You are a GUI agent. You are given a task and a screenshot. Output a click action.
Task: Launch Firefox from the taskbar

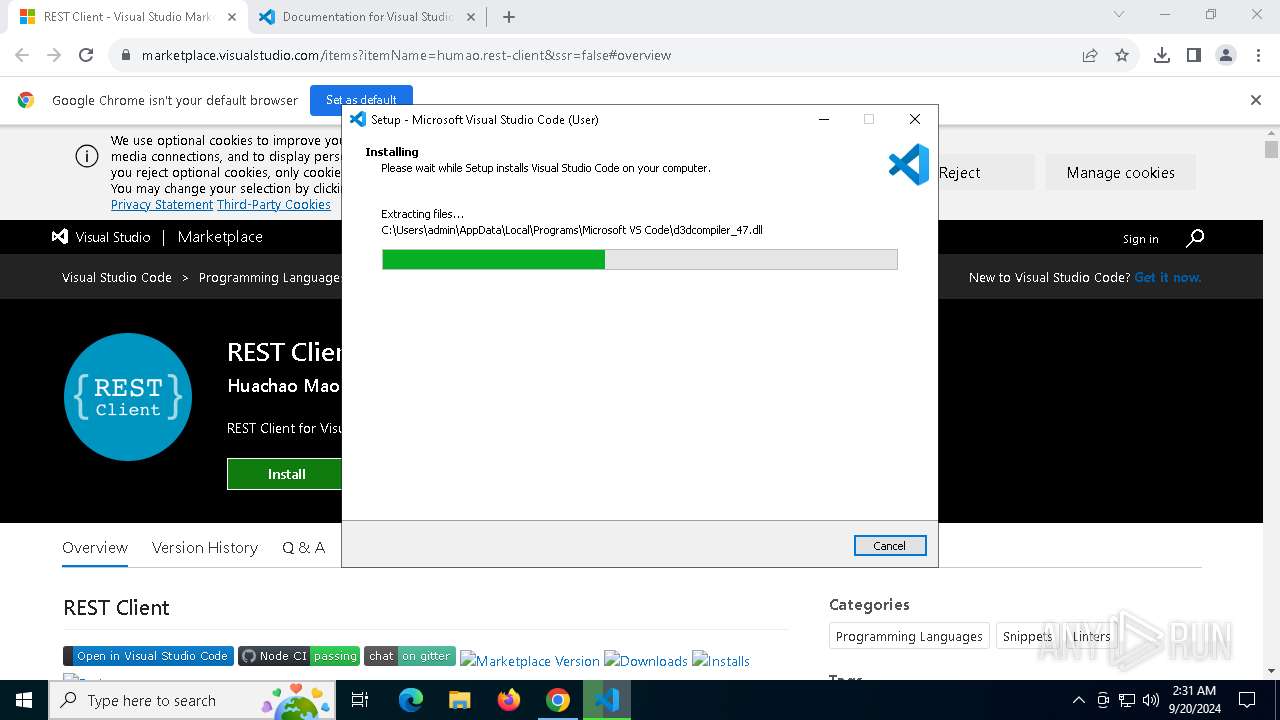coord(509,700)
